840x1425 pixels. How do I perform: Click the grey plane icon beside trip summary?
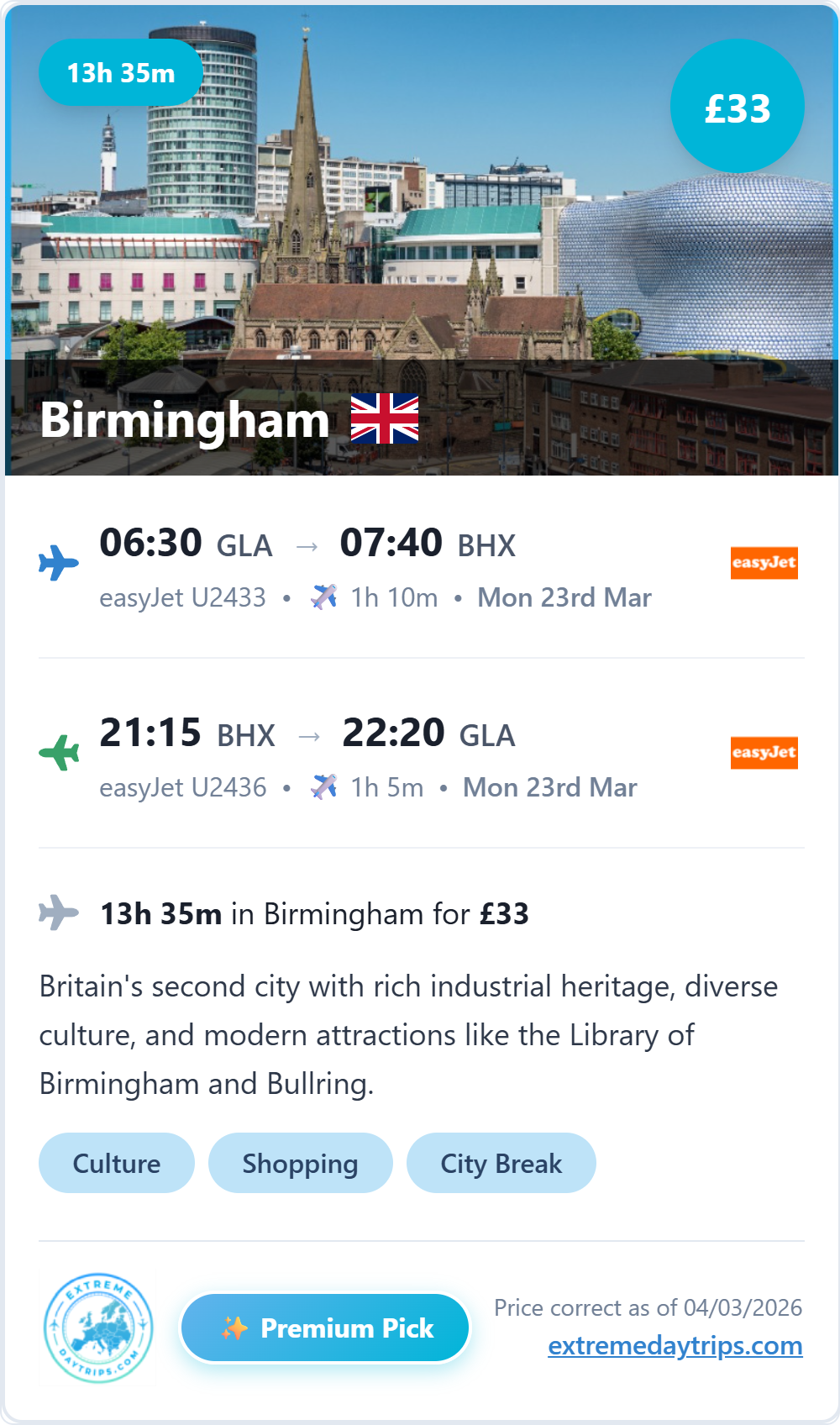pos(59,912)
